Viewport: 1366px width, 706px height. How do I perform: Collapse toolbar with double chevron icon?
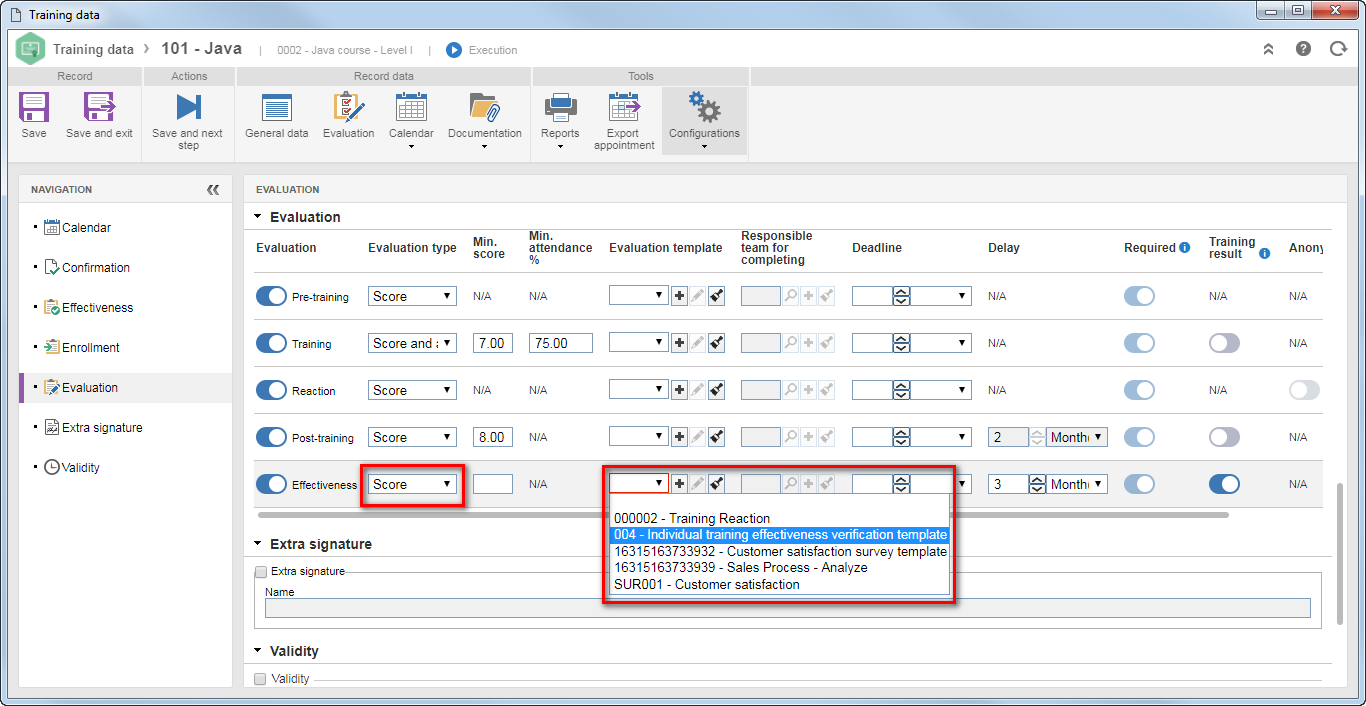pos(1268,48)
